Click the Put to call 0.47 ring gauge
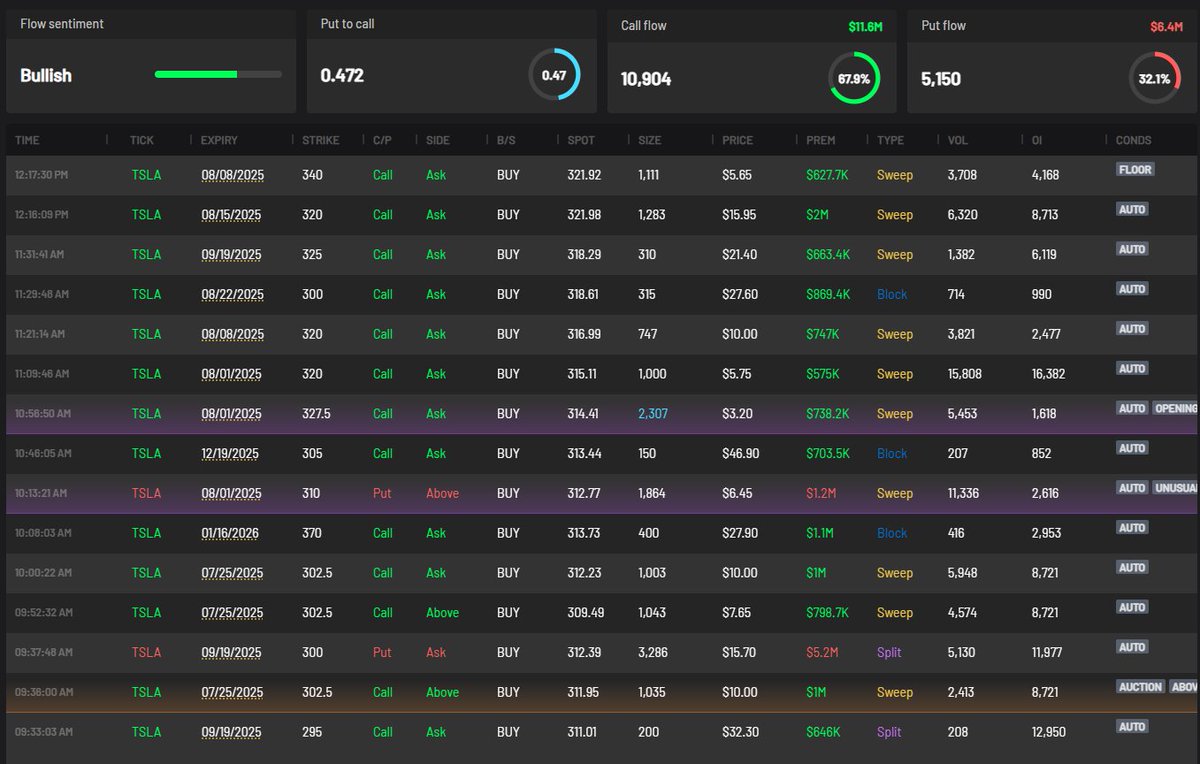1200x764 pixels. tap(554, 75)
